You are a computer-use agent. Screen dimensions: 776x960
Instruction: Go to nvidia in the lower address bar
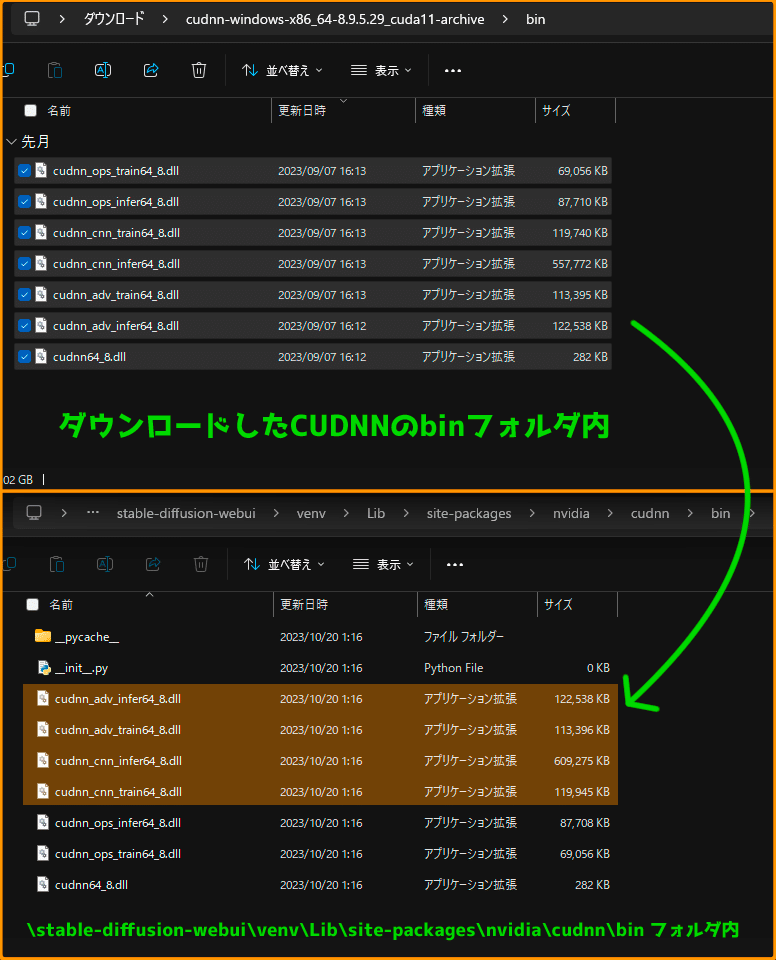click(571, 513)
